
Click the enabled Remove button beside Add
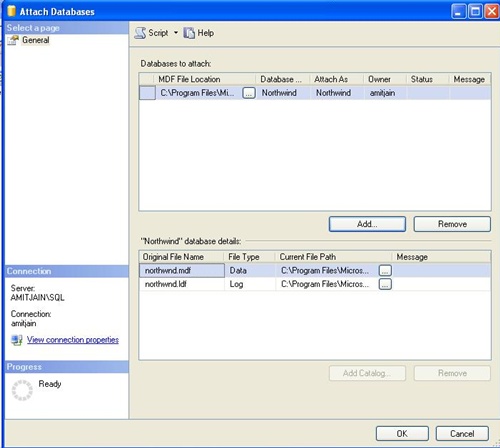click(452, 224)
